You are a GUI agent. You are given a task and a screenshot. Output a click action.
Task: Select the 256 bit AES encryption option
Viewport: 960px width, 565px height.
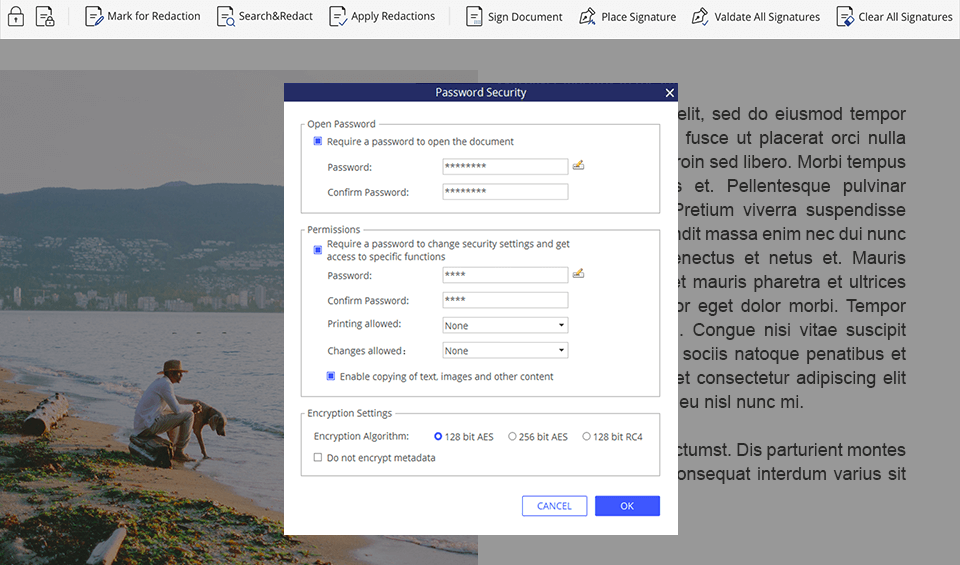pyautogui.click(x=512, y=437)
